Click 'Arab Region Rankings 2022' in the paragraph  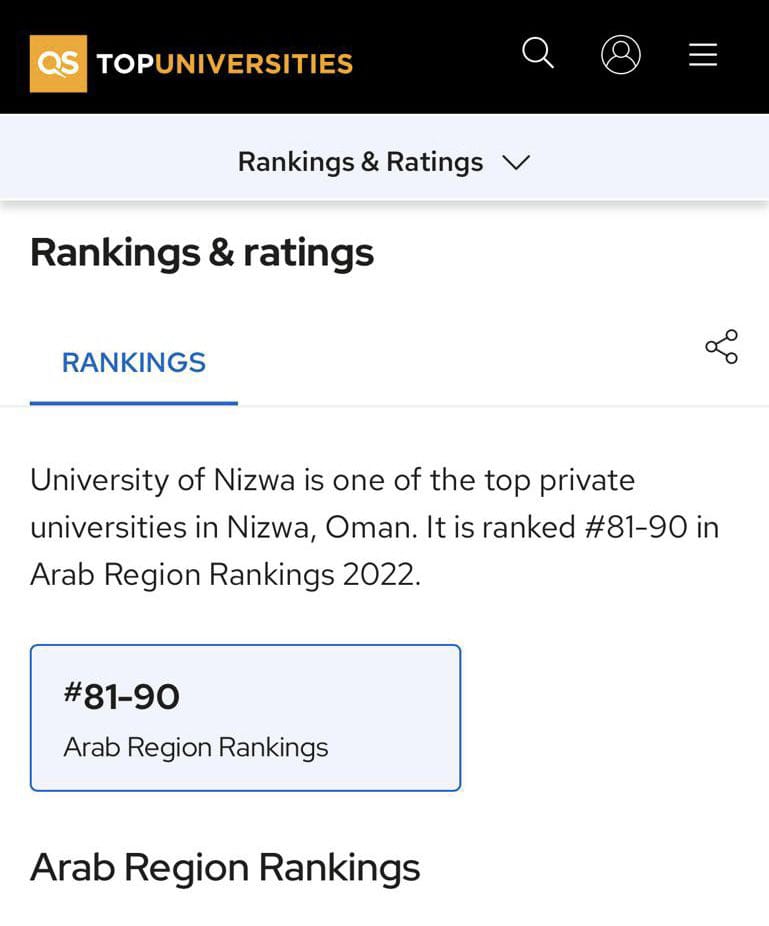[226, 575]
